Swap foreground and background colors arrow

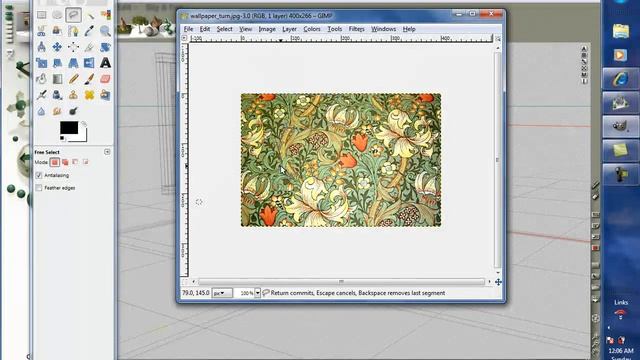(84, 124)
